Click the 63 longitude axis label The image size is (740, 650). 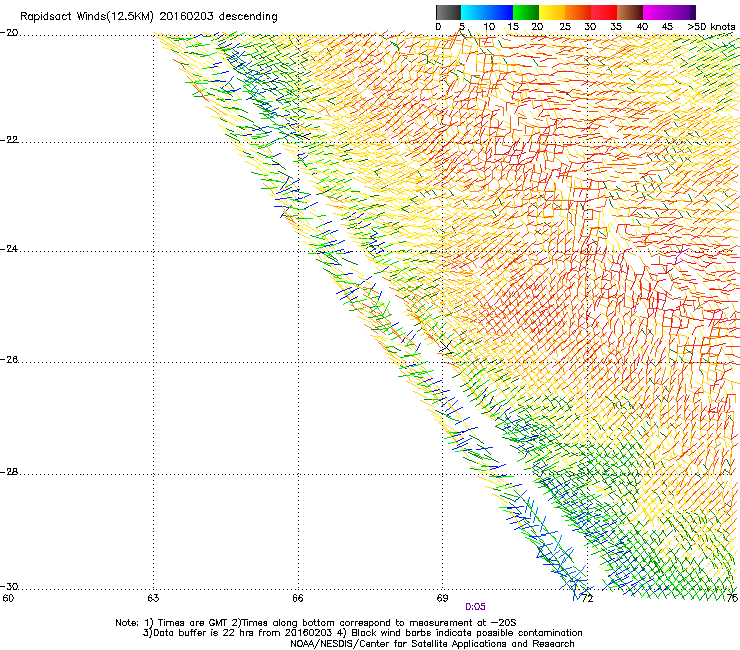click(153, 598)
